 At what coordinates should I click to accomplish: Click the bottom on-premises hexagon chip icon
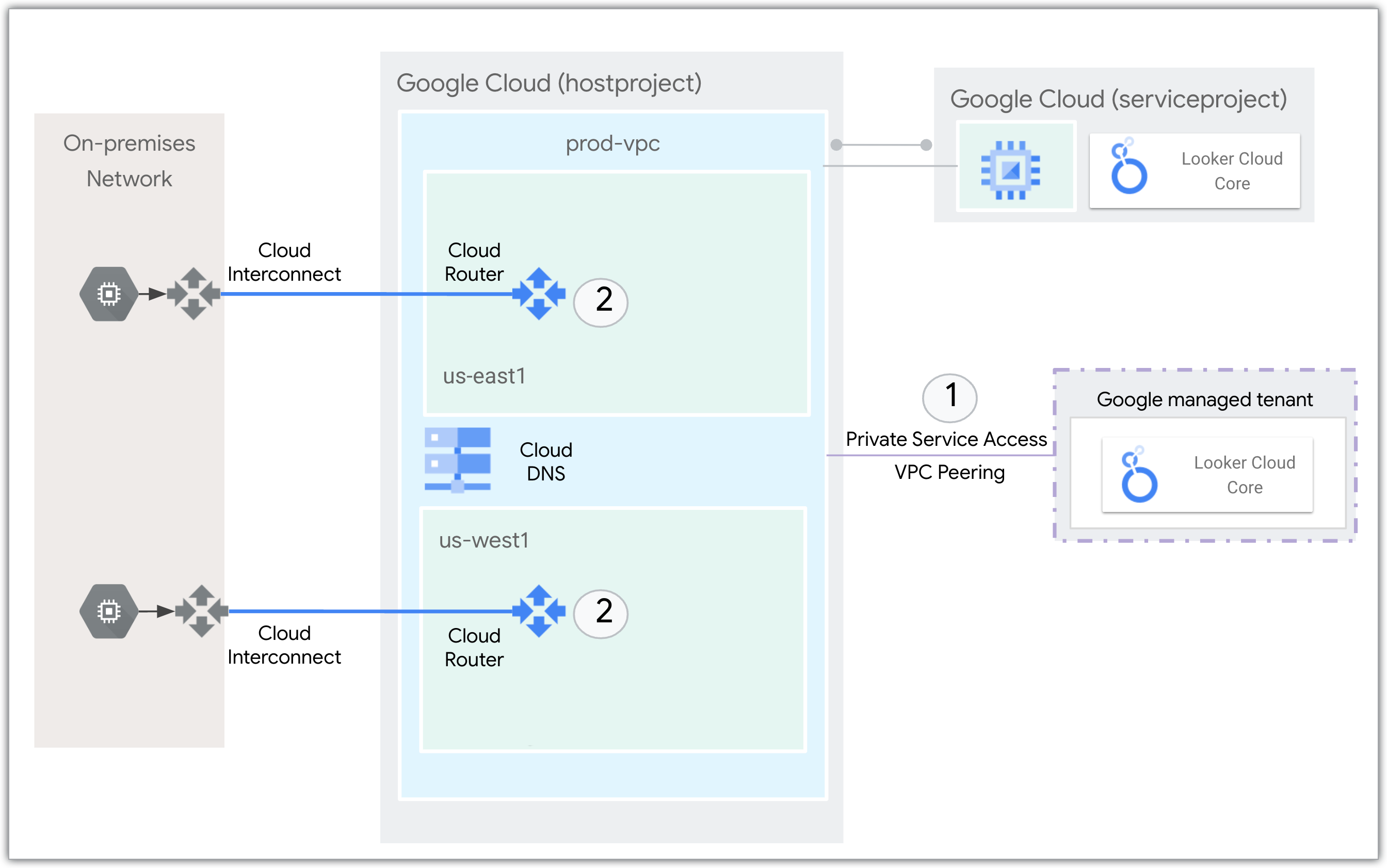point(108,612)
